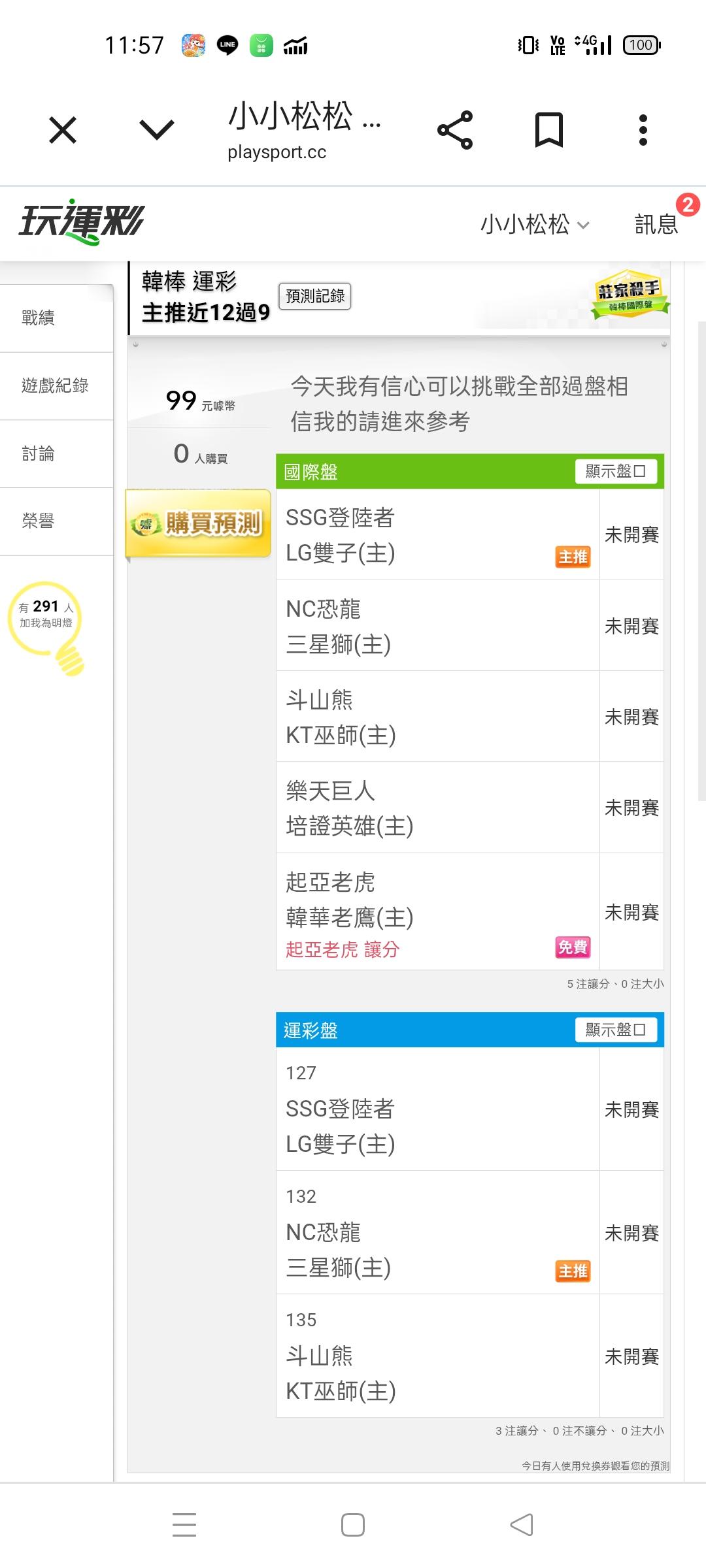Tap the 莊家殺手 badge icon

pos(628,295)
